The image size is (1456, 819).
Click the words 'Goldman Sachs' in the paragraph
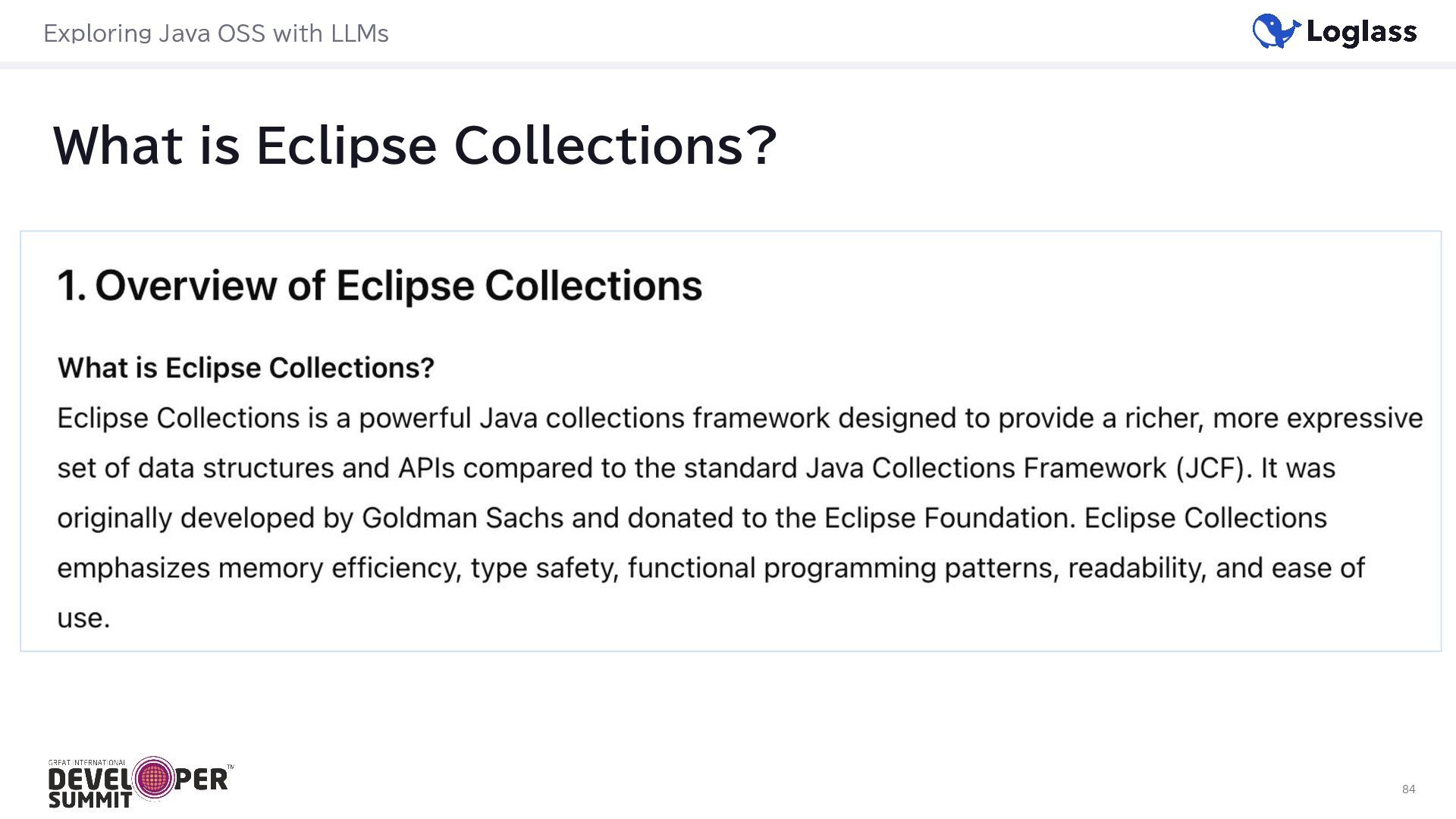click(x=463, y=518)
